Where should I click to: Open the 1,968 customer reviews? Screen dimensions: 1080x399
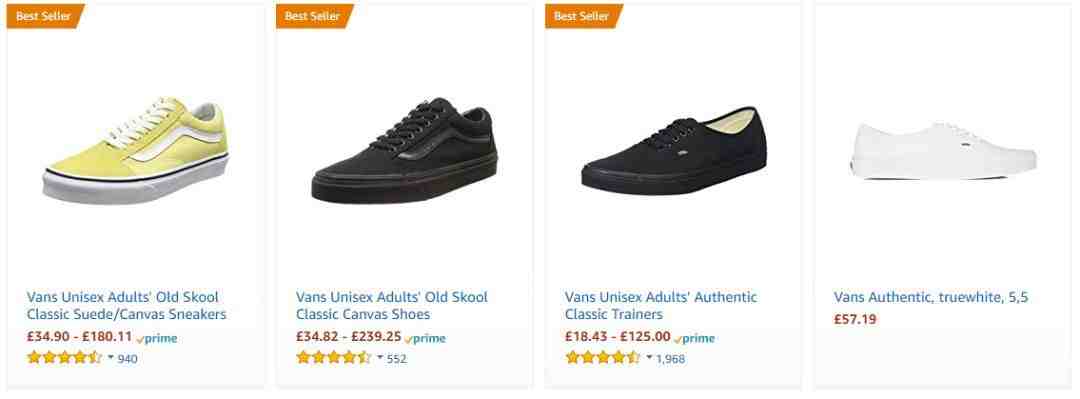(670, 358)
